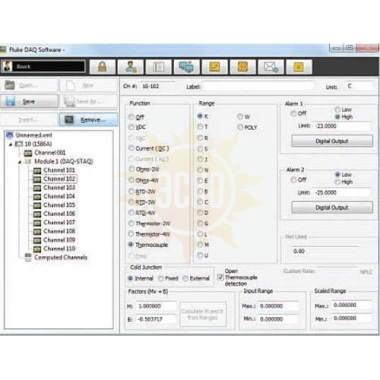Click the panel layout toolbar icon
The image size is (380, 380).
pos(159,67)
